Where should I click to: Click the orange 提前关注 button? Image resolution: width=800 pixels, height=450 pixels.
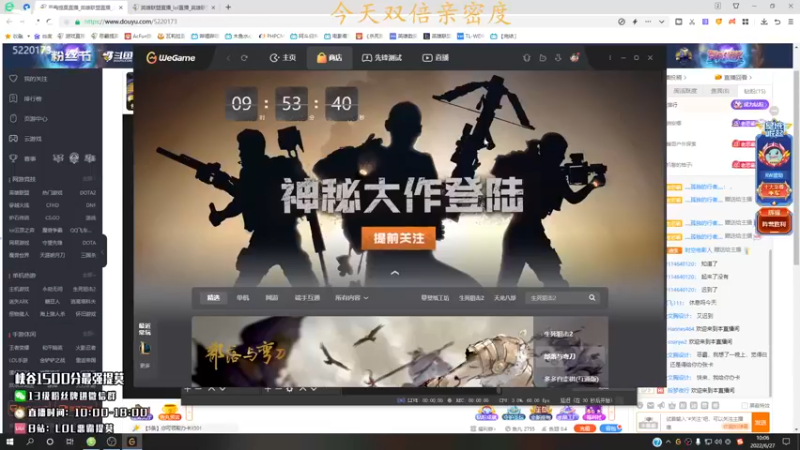(398, 238)
